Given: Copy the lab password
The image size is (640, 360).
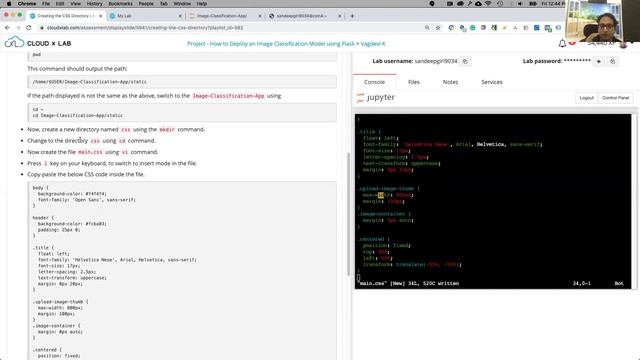Looking at the screenshot, I should 612,61.
